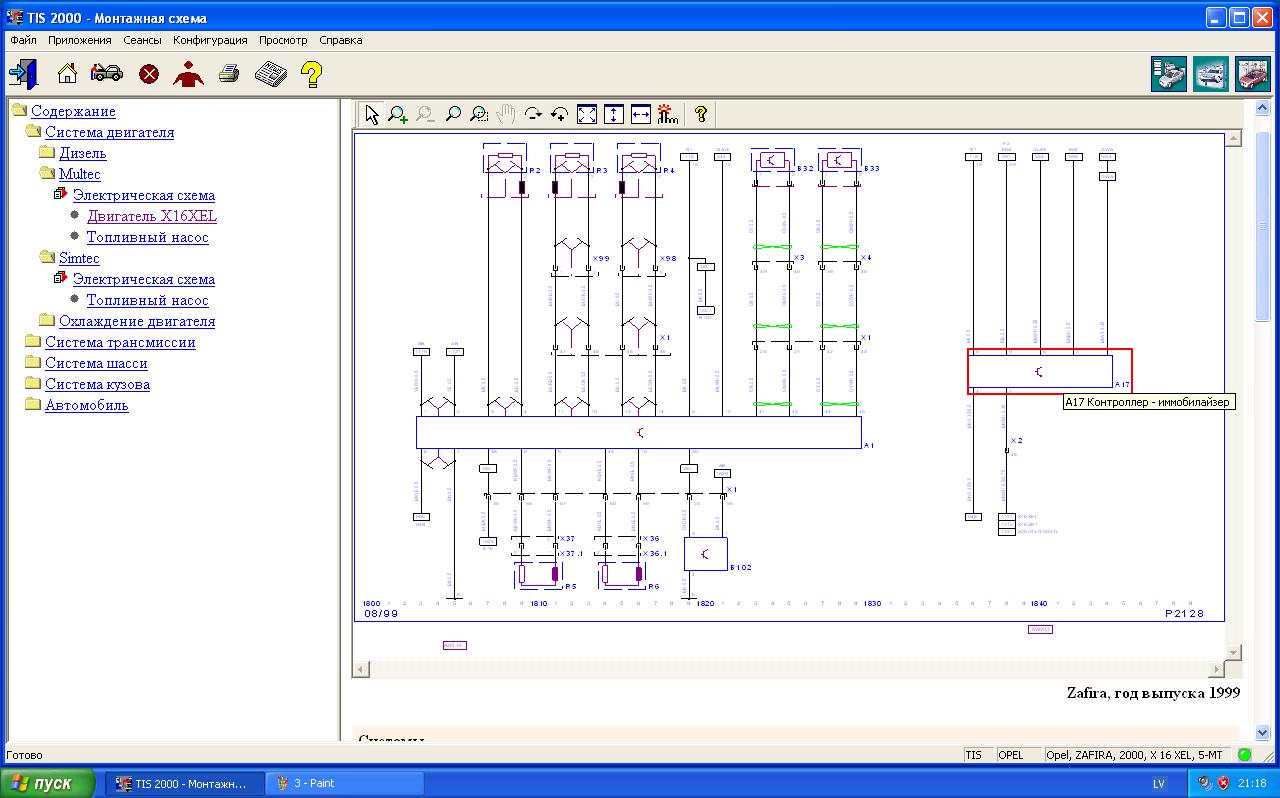The image size is (1280, 798).
Task: Open the Просмотр menu
Action: click(x=283, y=40)
